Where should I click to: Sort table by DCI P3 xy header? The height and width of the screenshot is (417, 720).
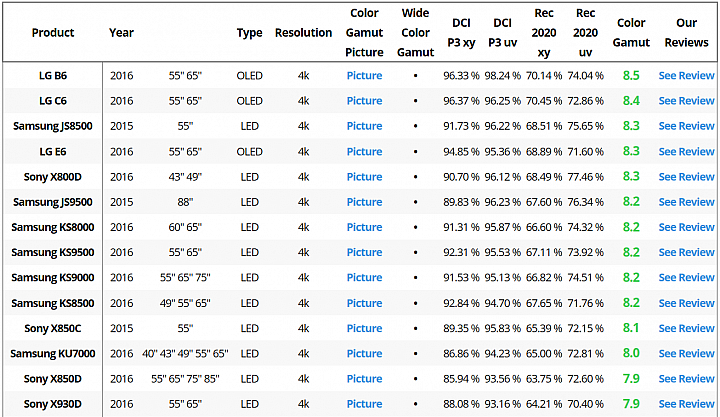(461, 33)
